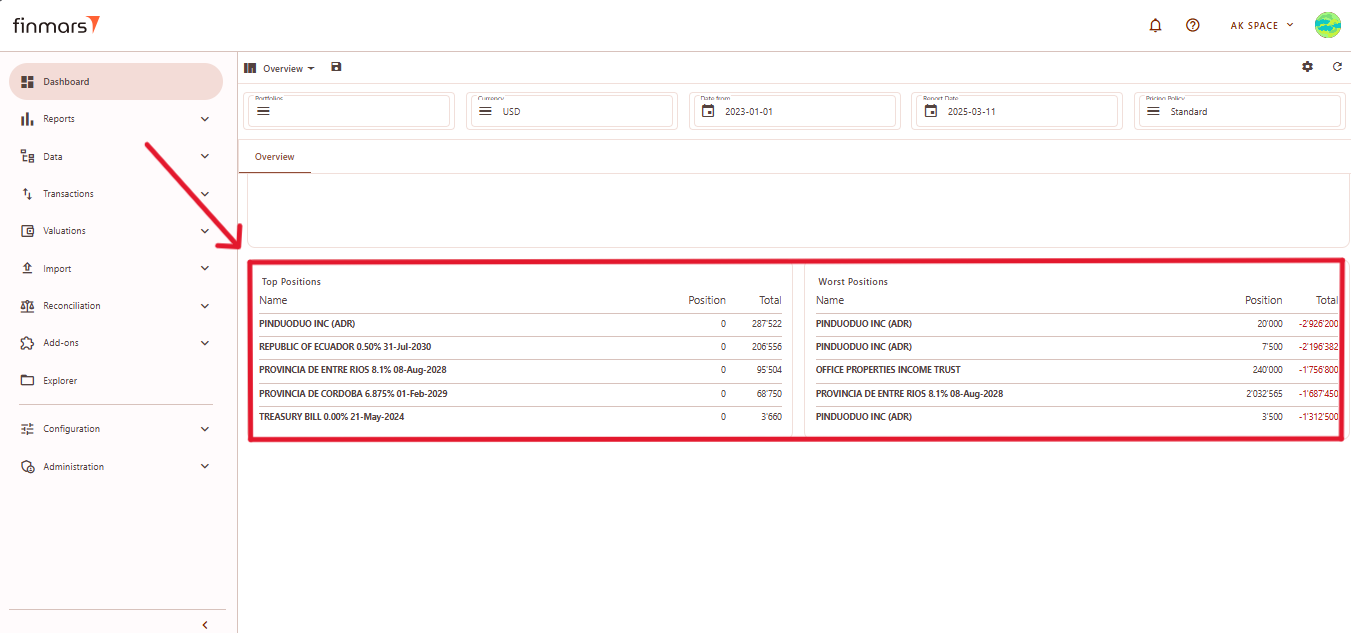Viewport: 1351px width, 633px height.
Task: Open the AK SPACE workspace dropdown
Action: pos(1261,25)
